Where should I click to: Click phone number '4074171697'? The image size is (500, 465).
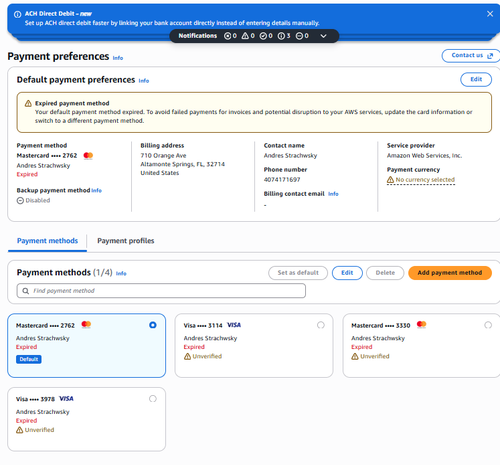tap(282, 180)
